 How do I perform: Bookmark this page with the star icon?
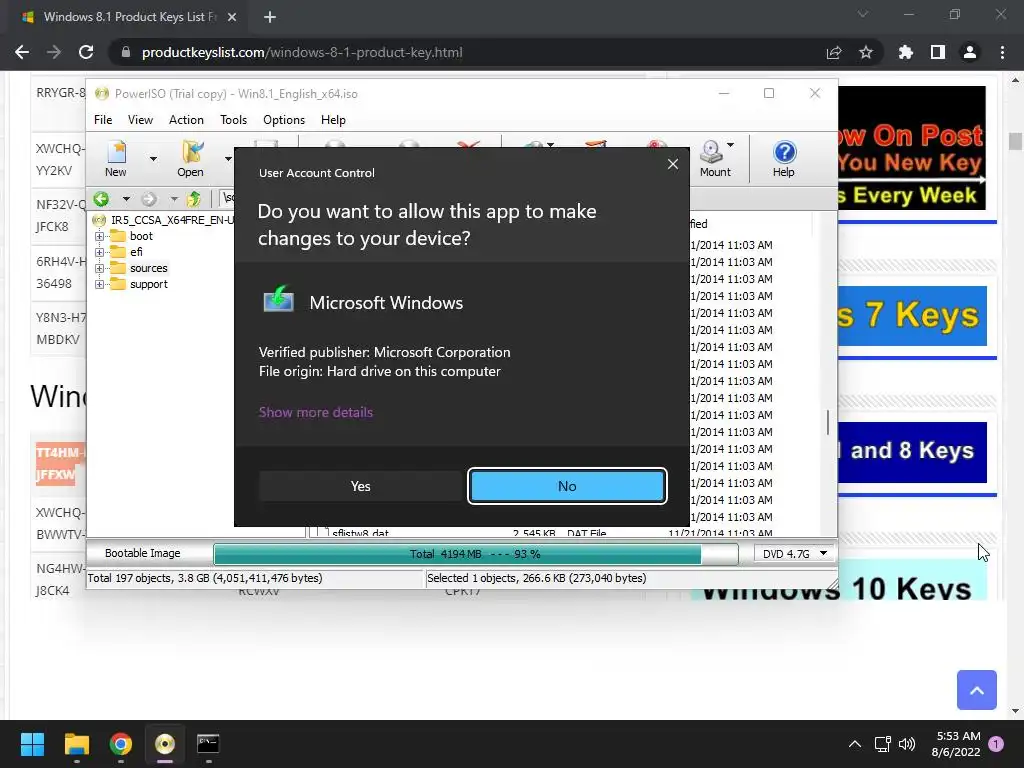click(866, 52)
